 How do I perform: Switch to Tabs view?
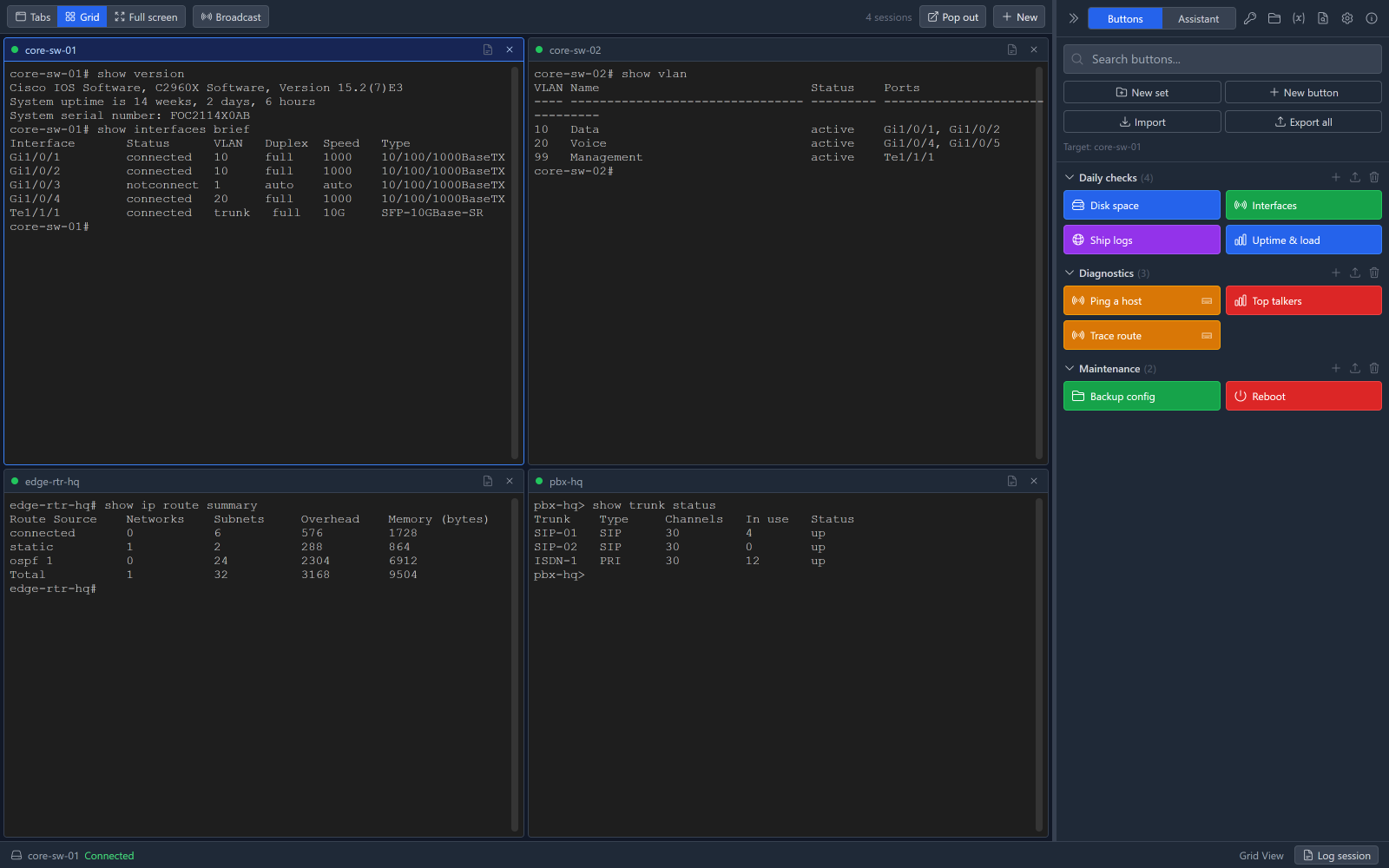pyautogui.click(x=33, y=16)
